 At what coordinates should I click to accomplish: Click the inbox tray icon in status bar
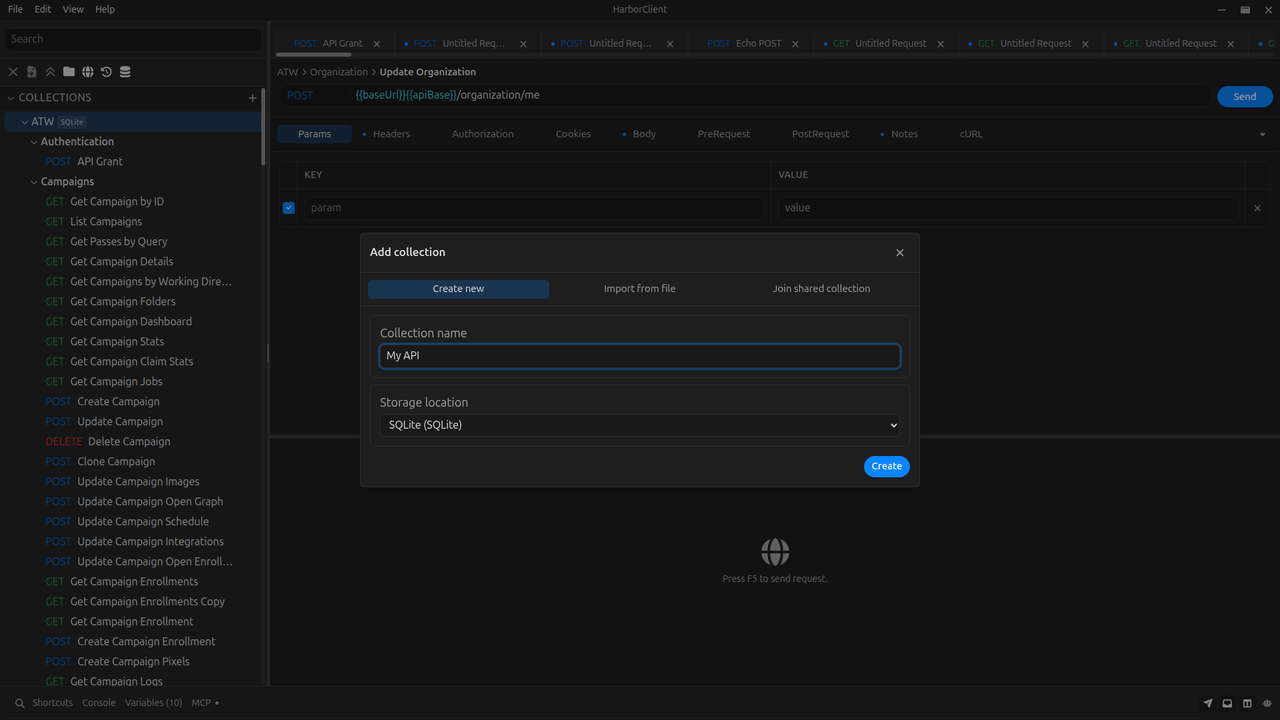tap(1227, 703)
